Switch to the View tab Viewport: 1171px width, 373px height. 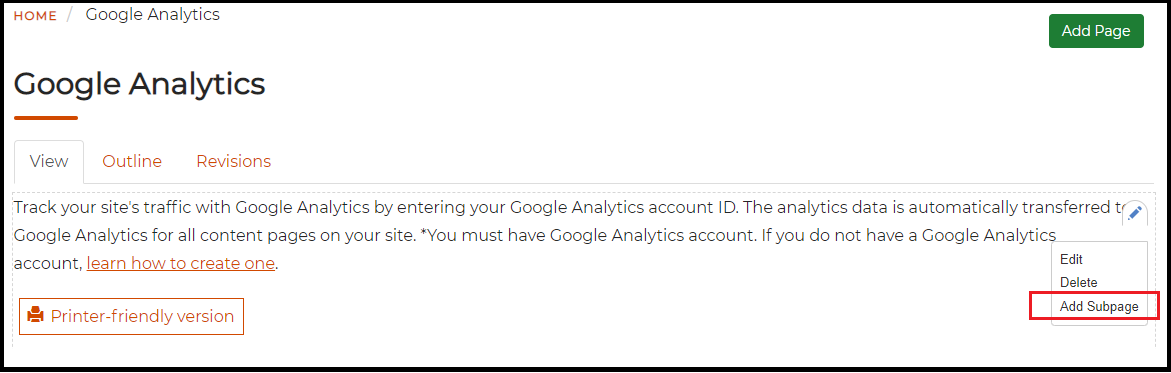(x=49, y=161)
